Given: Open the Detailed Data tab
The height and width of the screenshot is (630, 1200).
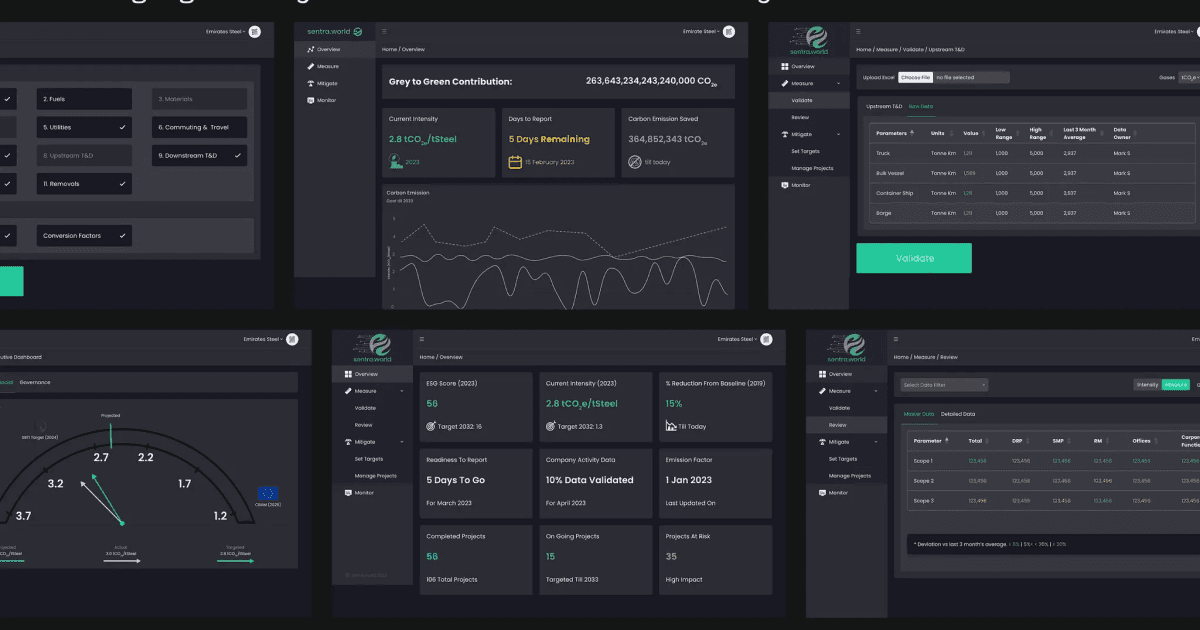Looking at the screenshot, I should 958,414.
